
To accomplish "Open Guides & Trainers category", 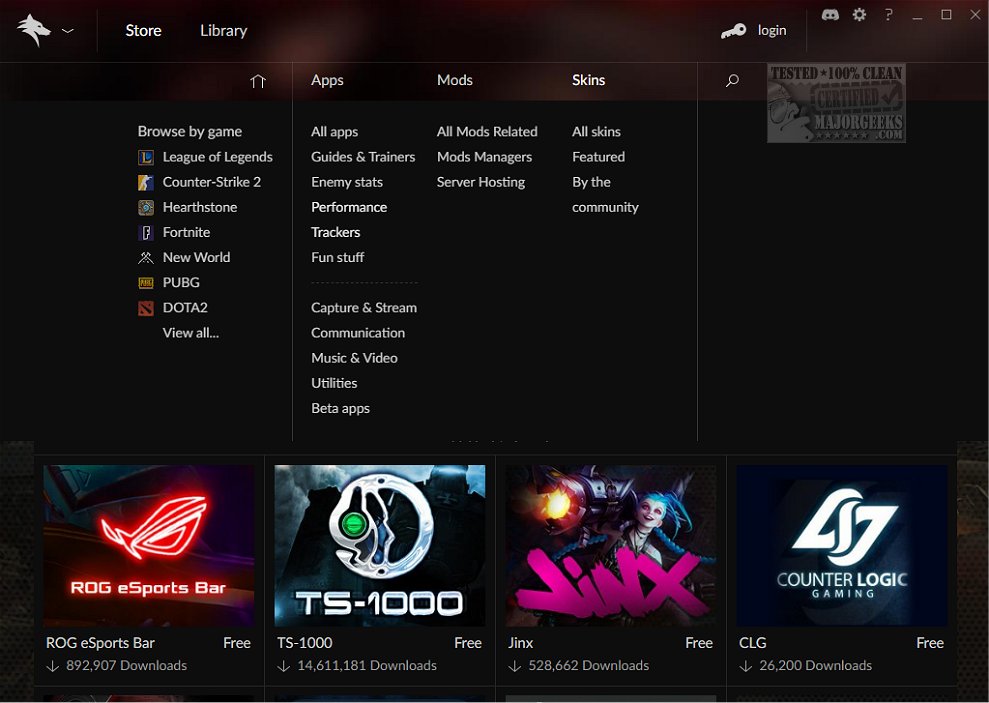I will (363, 157).
